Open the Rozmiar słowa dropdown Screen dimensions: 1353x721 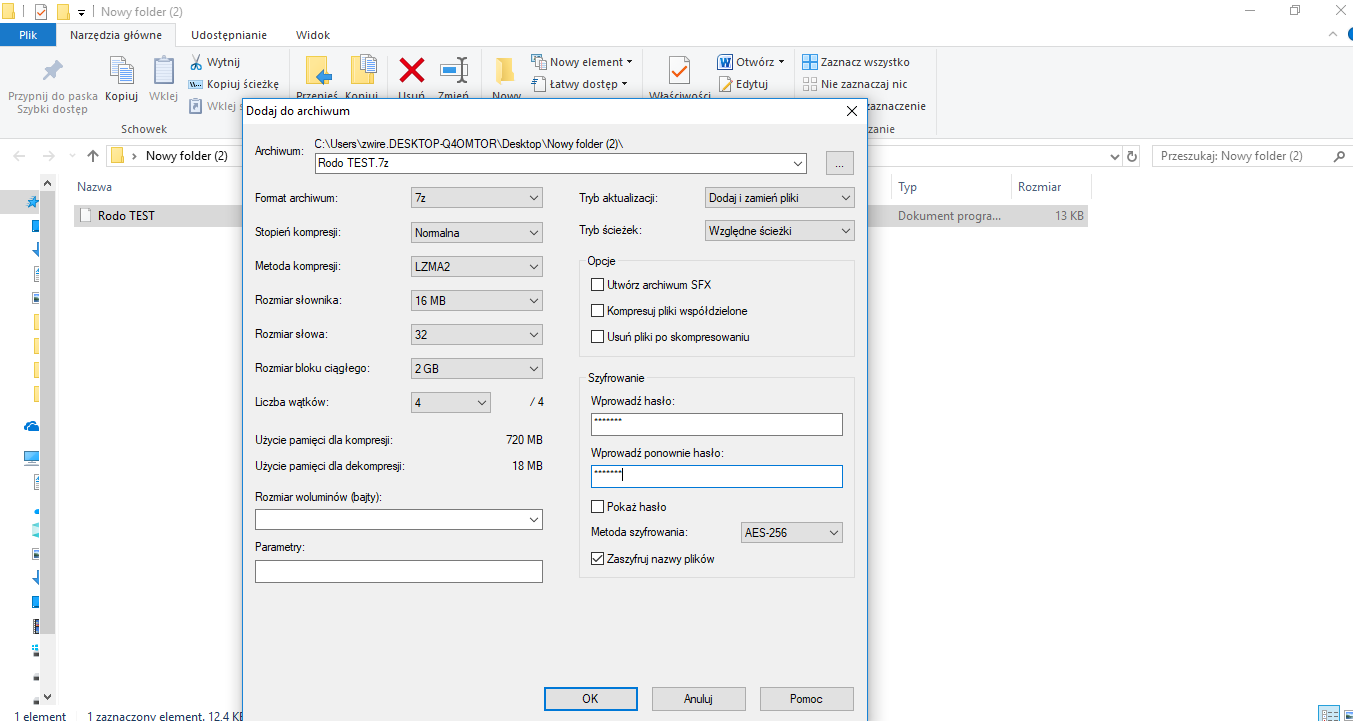pos(477,334)
